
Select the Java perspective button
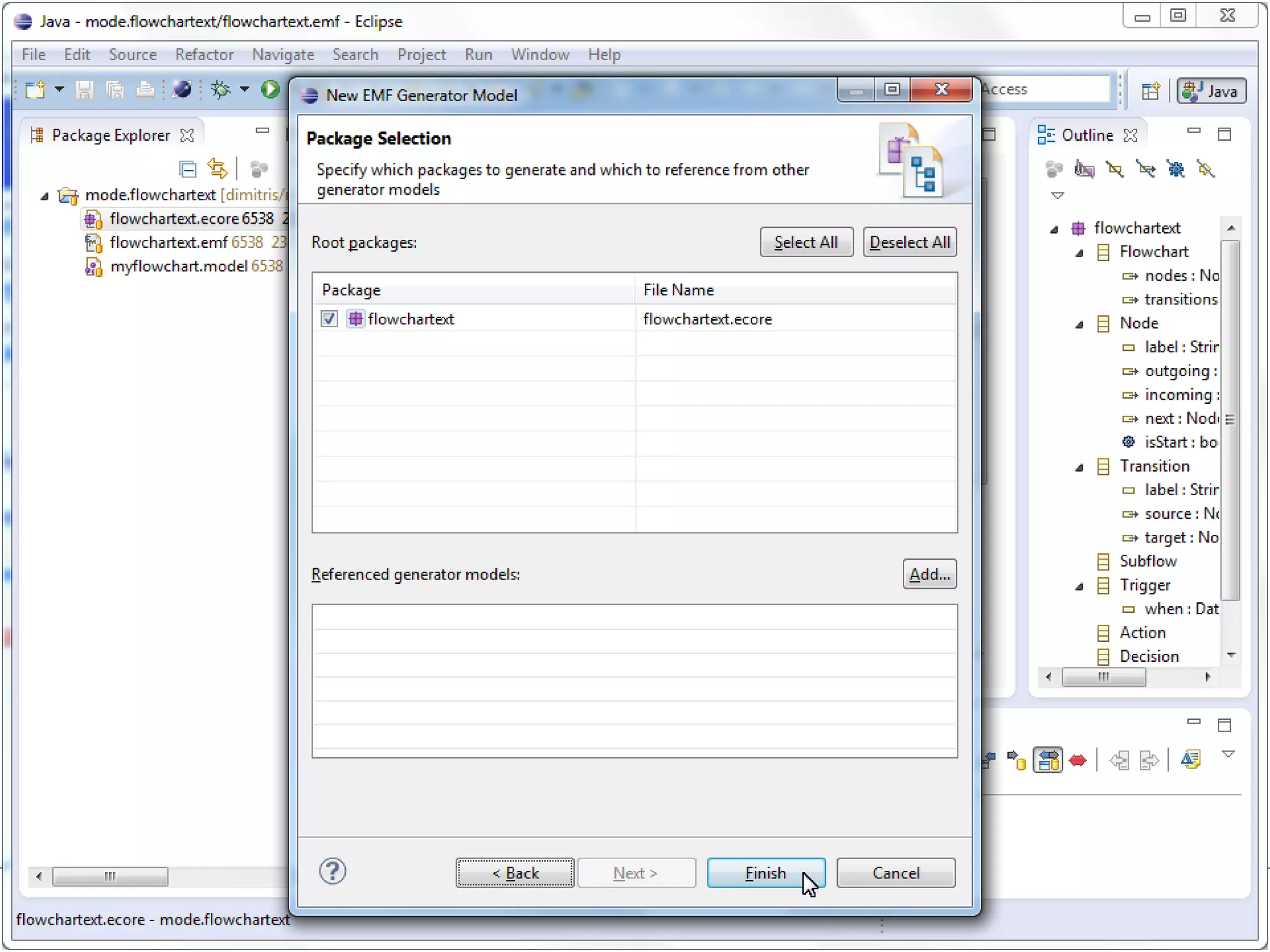1211,91
